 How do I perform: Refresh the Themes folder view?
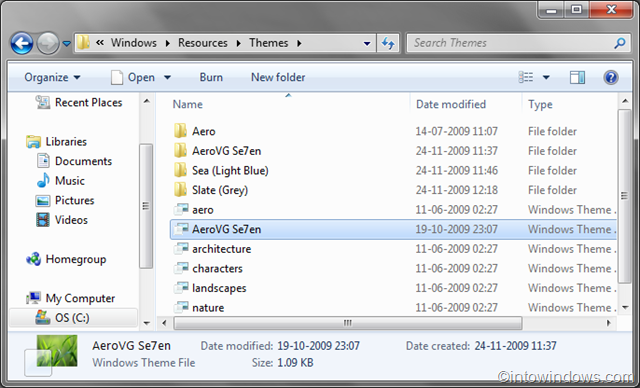pos(388,43)
